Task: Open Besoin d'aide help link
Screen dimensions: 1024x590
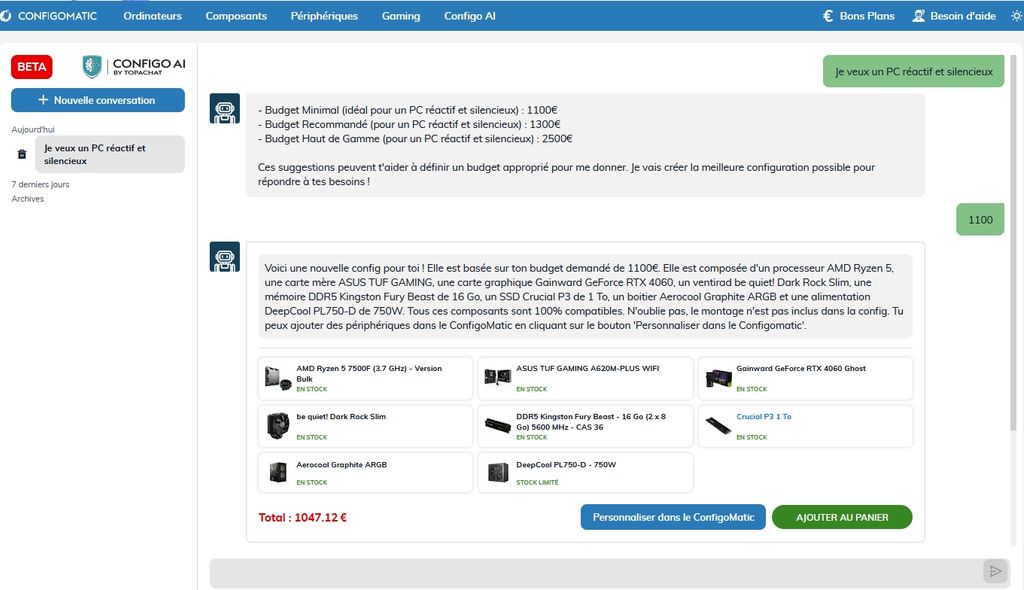Action: (963, 16)
